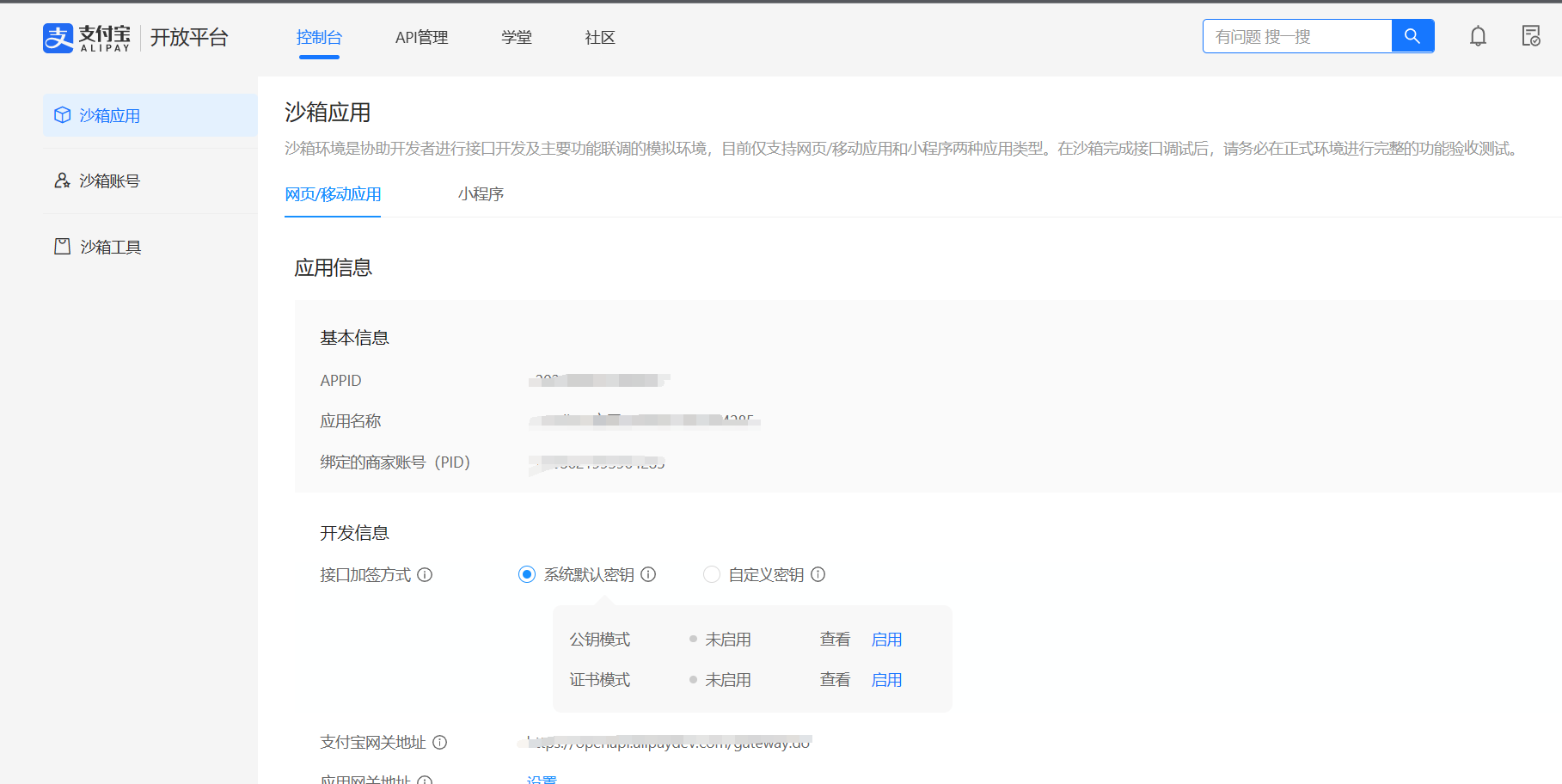
Task: Click the 应用名称 label
Action: pos(351,421)
